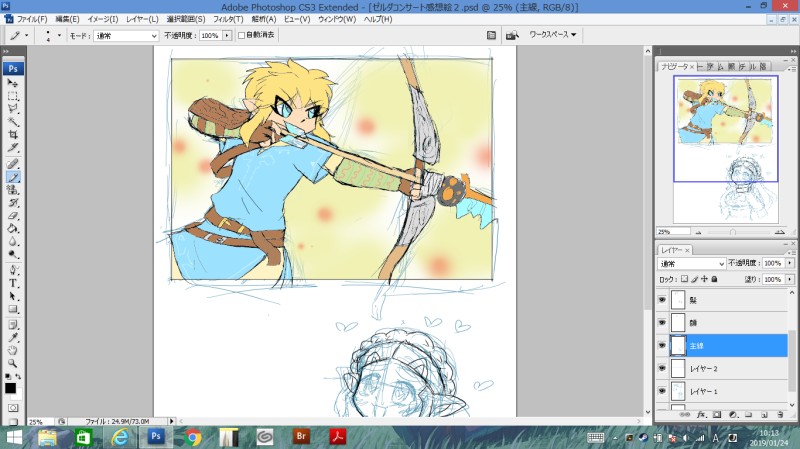This screenshot has height=449, width=800.
Task: Select the Move tool
Action: 13,83
